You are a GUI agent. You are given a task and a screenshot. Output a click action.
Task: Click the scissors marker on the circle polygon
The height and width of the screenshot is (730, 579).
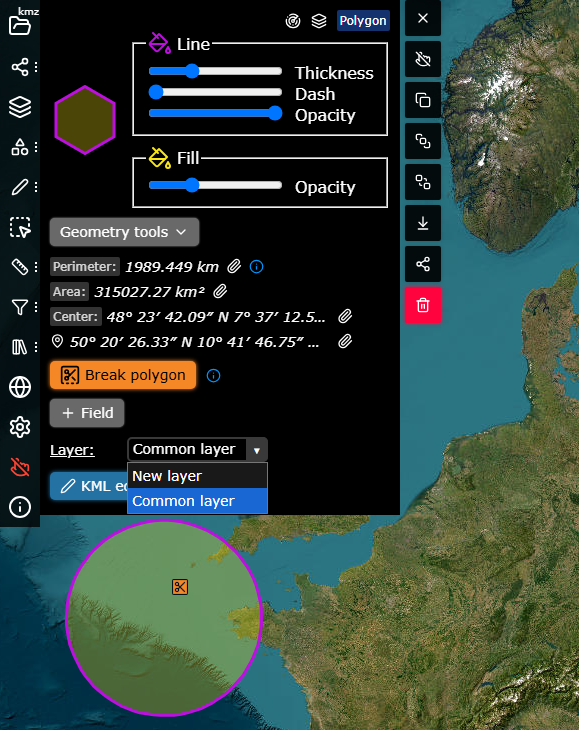click(x=180, y=587)
